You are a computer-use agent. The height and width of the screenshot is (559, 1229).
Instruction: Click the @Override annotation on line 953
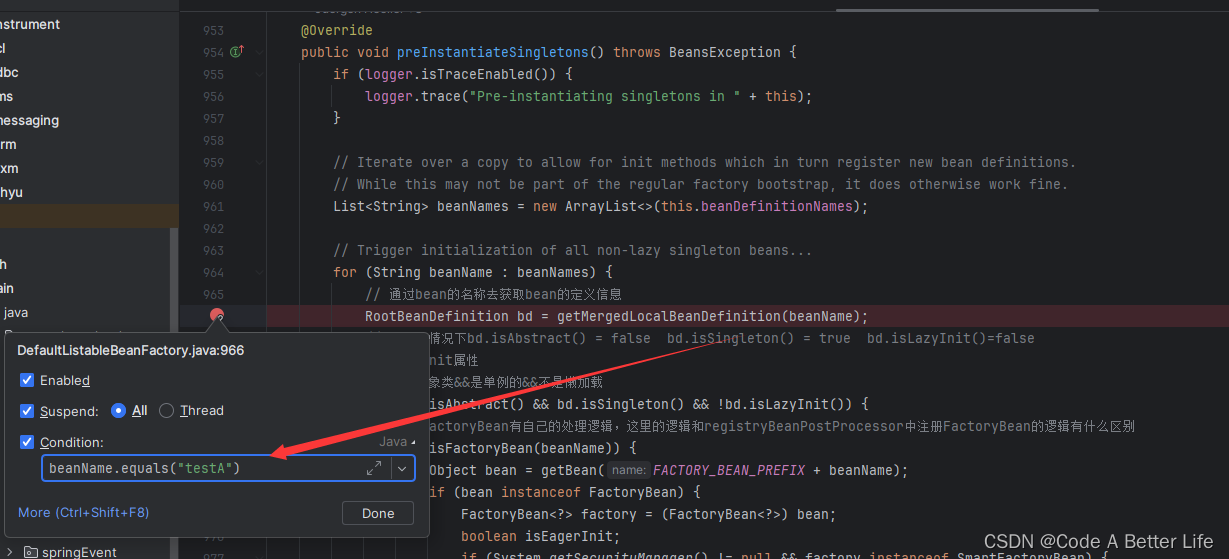point(337,30)
